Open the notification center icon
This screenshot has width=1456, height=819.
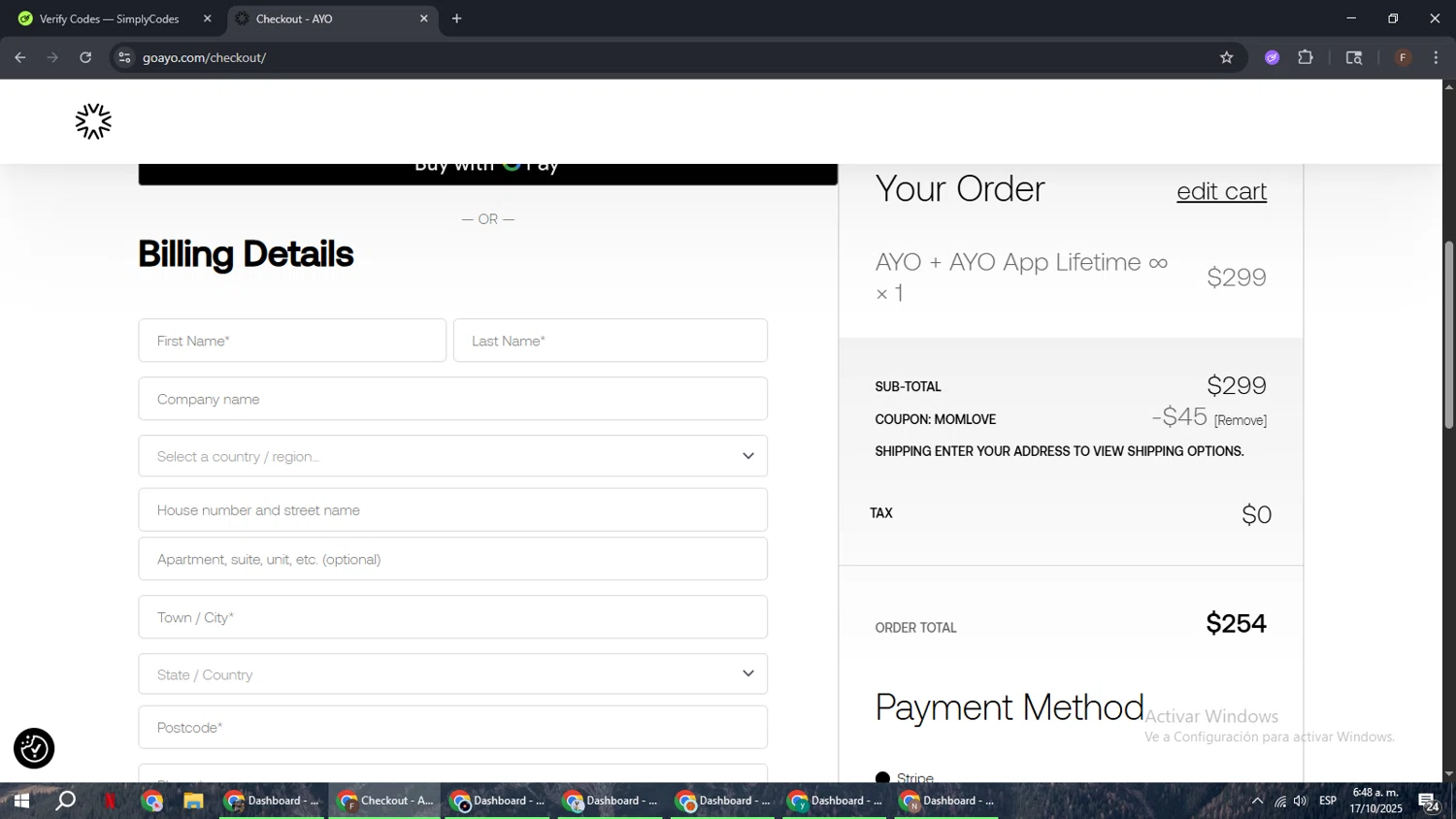[1429, 802]
